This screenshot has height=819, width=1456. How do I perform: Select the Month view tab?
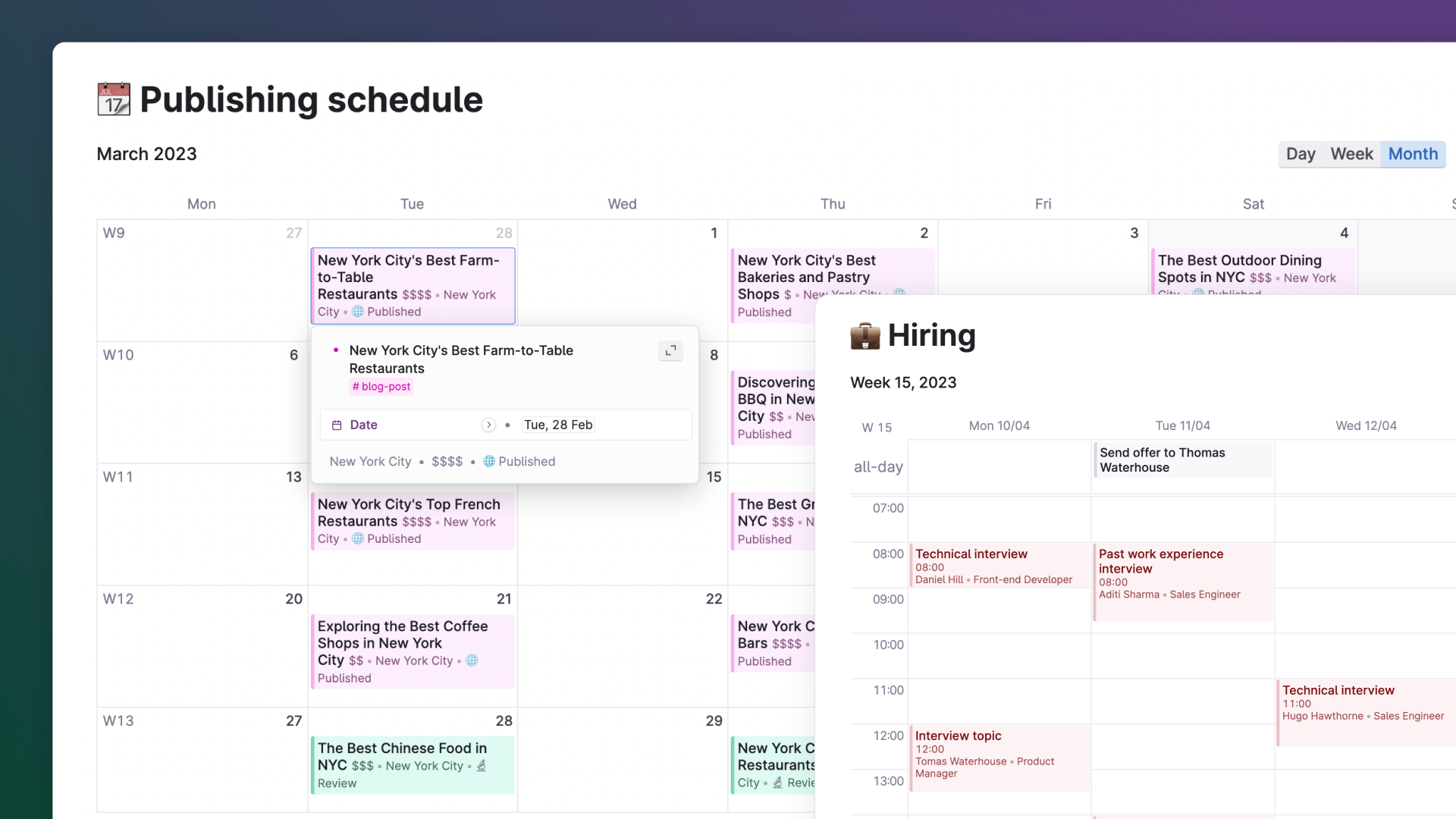[1413, 154]
